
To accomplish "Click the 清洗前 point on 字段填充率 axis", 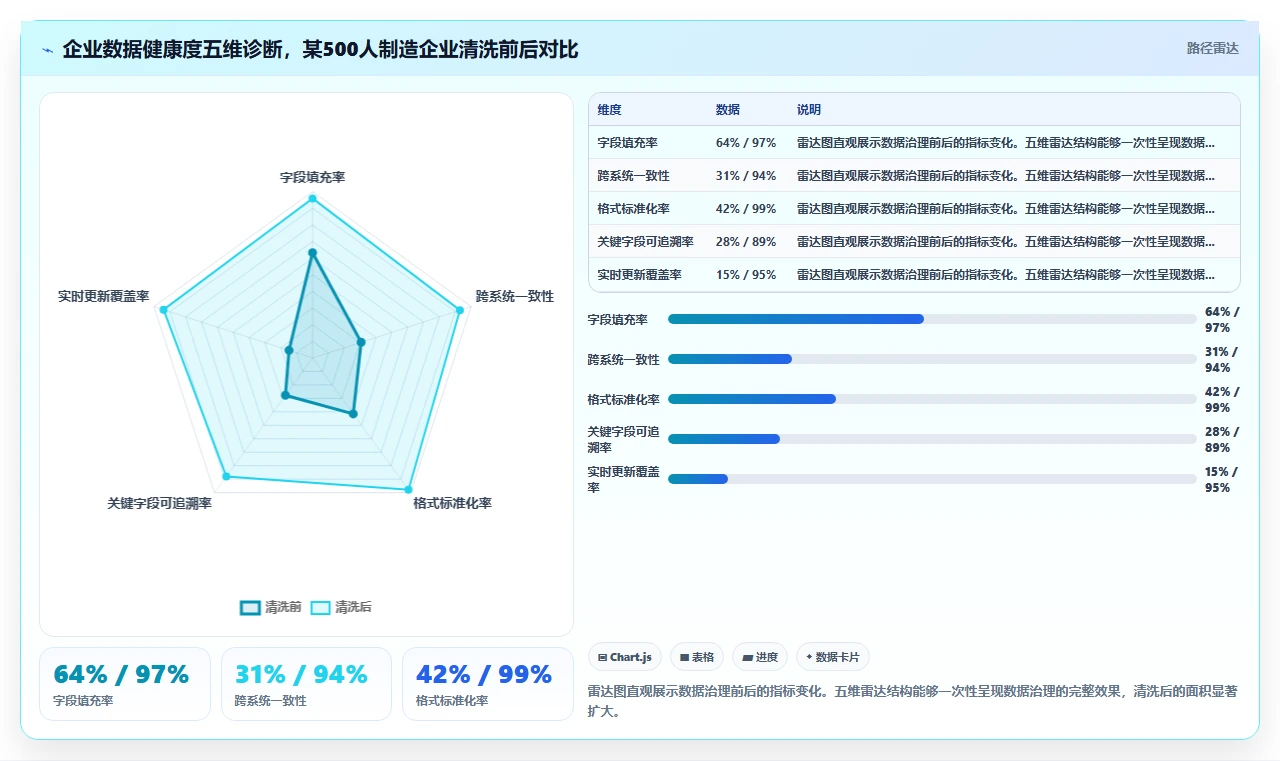I will tap(312, 252).
